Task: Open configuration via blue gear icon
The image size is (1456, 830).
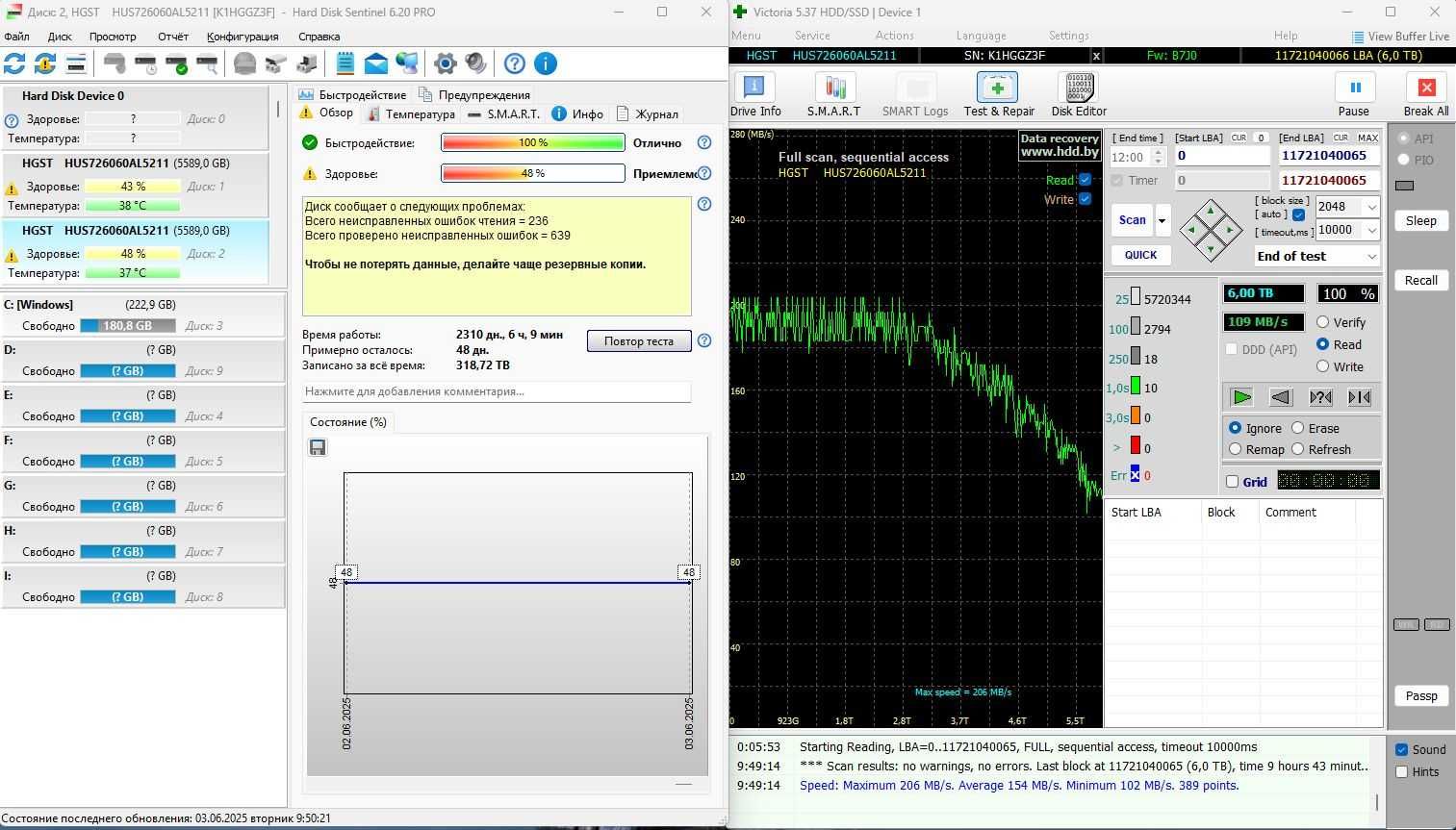Action: click(445, 63)
